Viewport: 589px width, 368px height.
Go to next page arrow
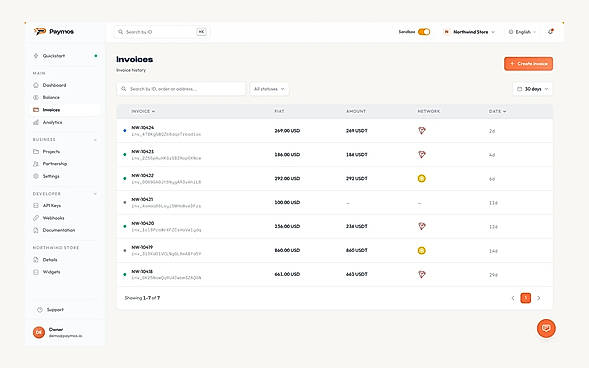pos(539,298)
